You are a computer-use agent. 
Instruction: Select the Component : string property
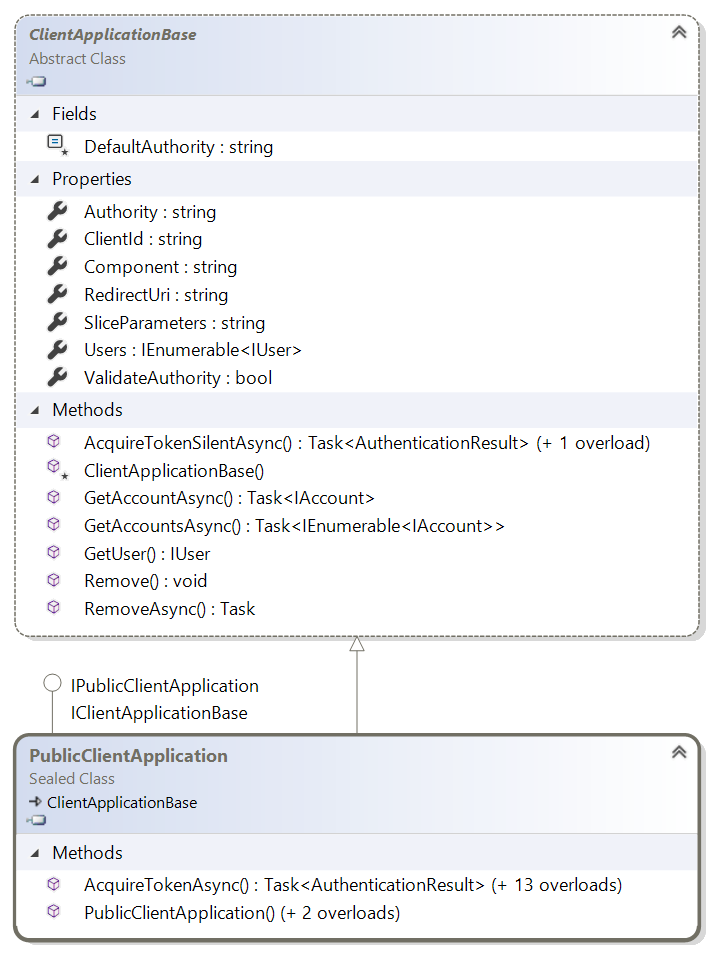(x=161, y=267)
